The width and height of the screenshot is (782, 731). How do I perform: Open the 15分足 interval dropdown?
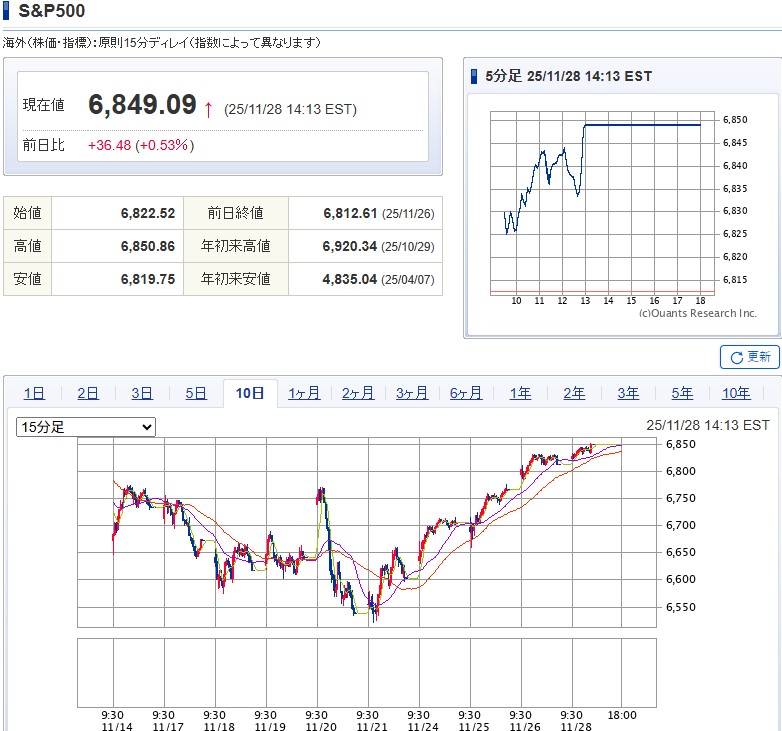pyautogui.click(x=86, y=427)
